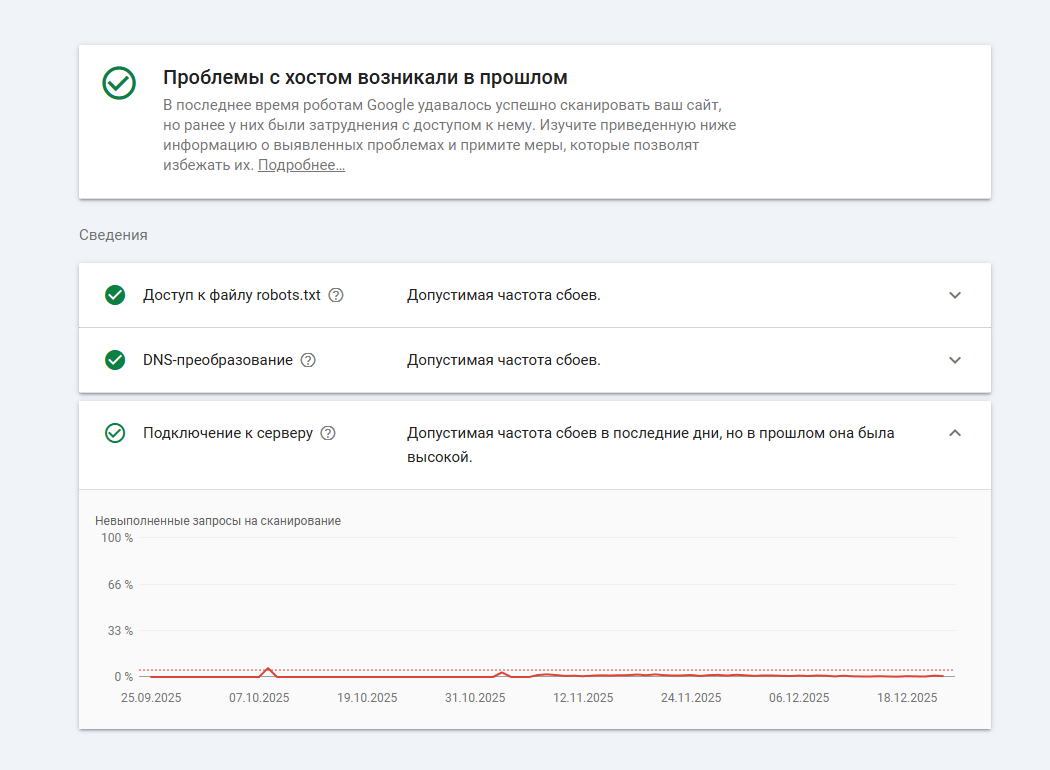Click the '100 %' y-axis label

(117, 538)
